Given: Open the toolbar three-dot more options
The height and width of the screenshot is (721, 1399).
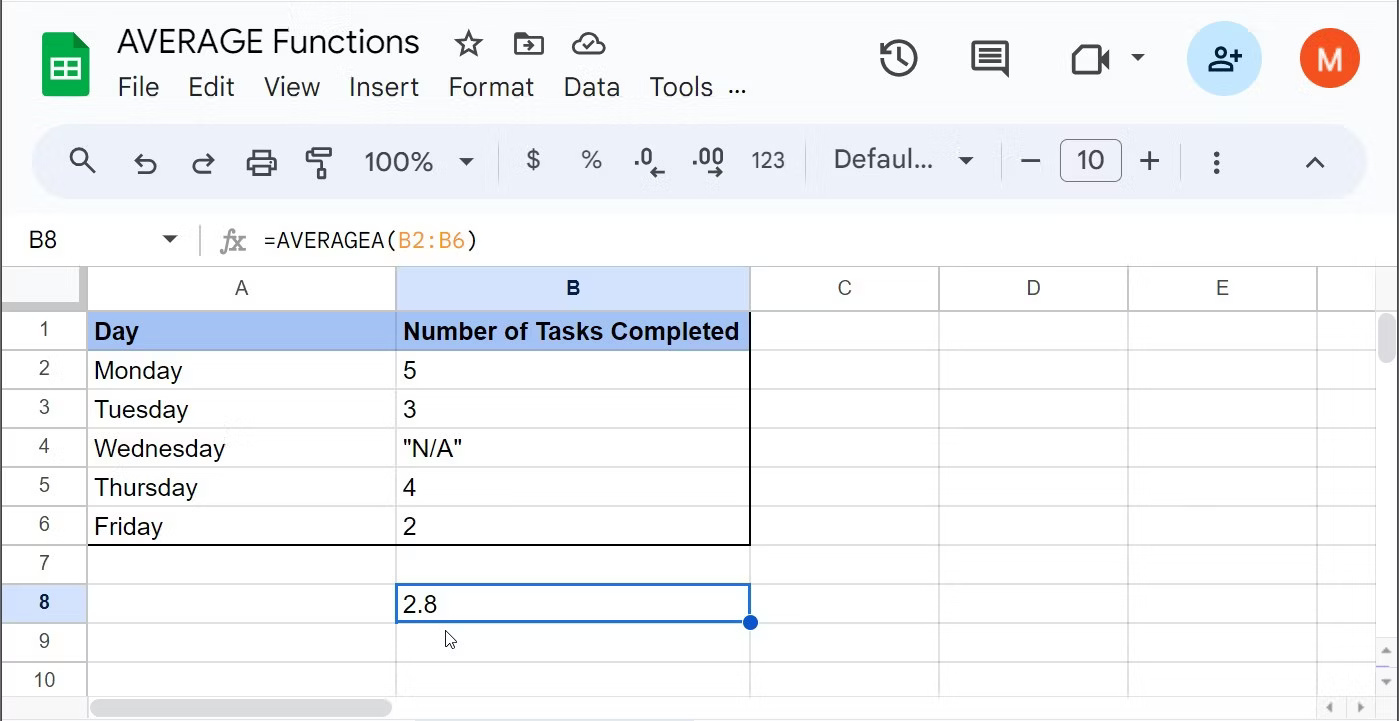Looking at the screenshot, I should tap(1216, 162).
